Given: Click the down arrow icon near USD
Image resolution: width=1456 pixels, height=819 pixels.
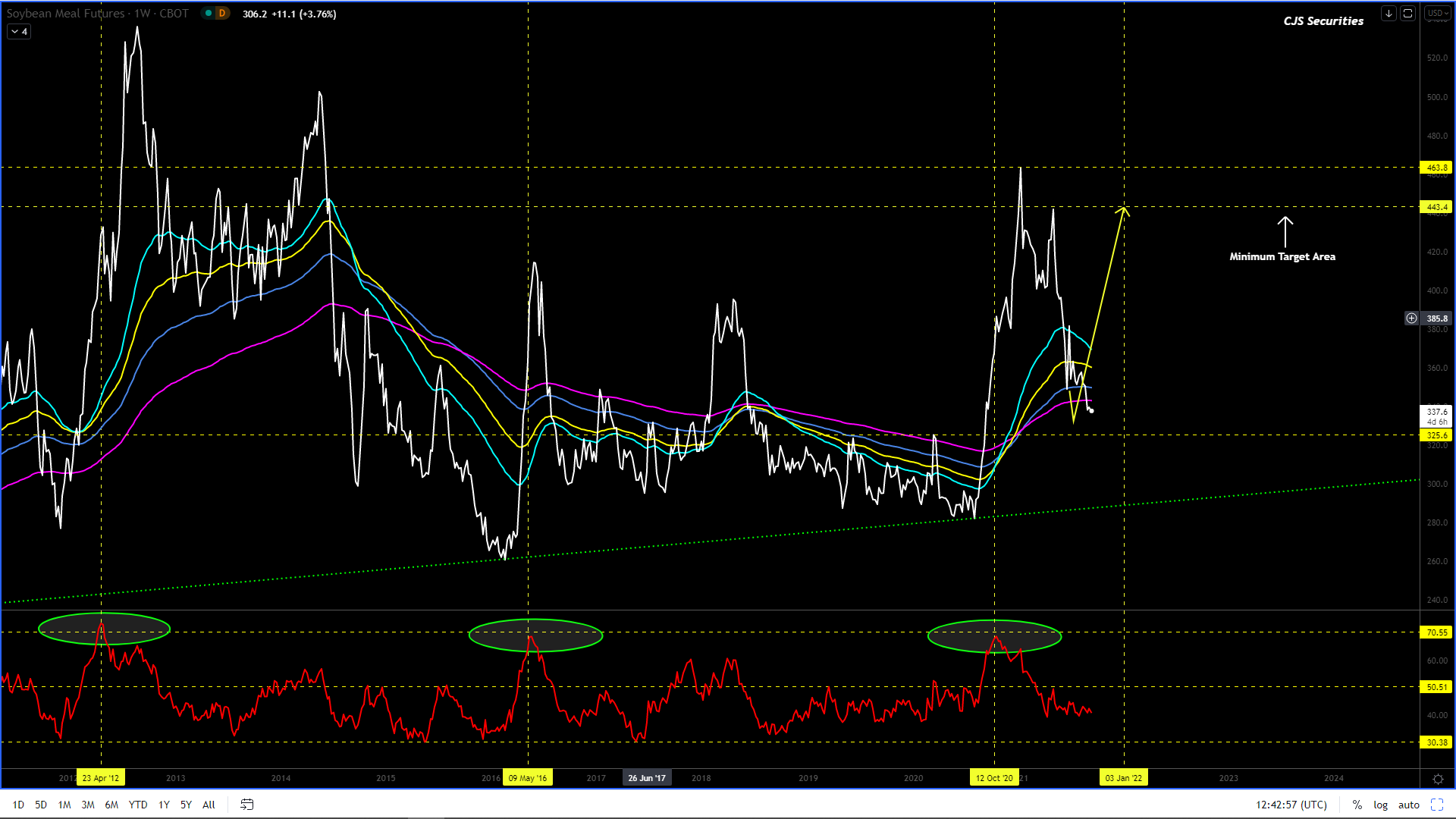Looking at the screenshot, I should (x=1389, y=14).
